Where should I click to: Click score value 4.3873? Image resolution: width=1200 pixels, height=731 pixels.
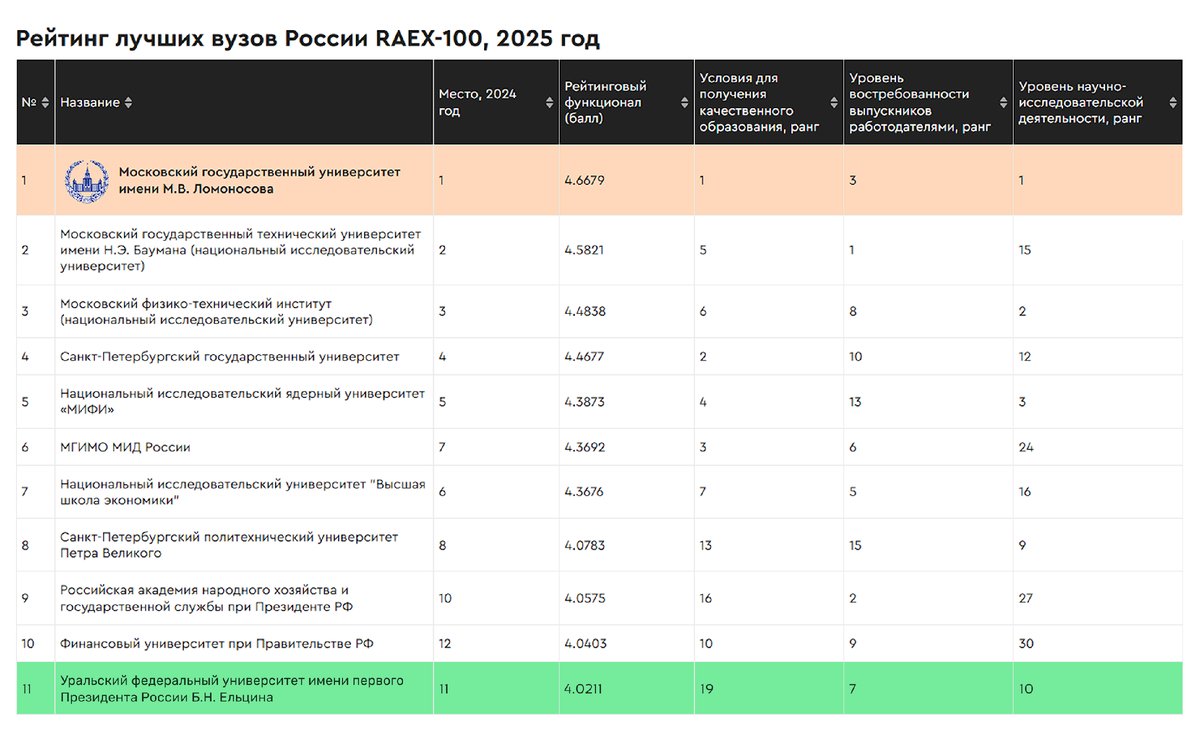point(585,401)
